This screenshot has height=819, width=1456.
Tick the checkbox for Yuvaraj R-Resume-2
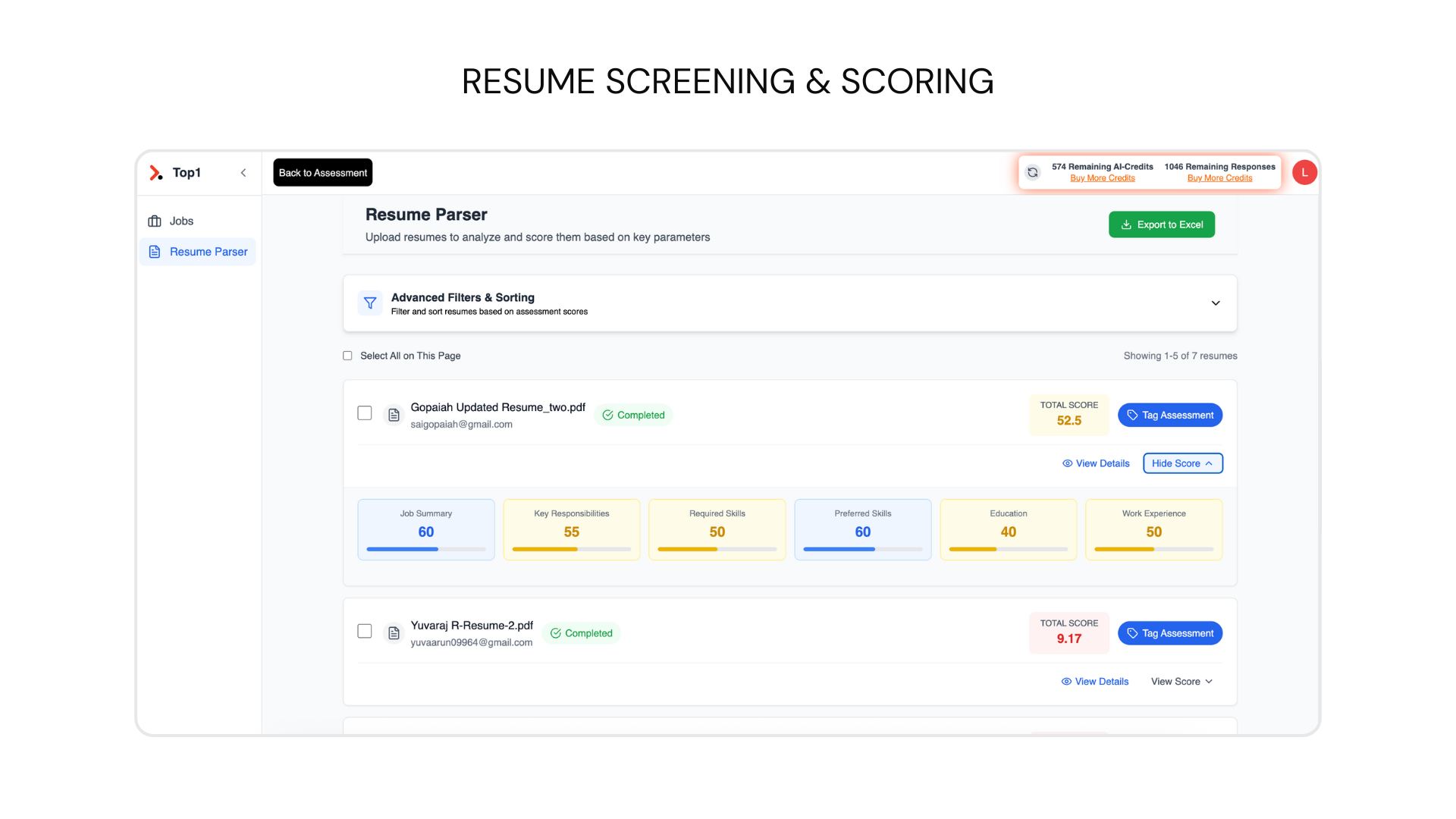tap(365, 632)
